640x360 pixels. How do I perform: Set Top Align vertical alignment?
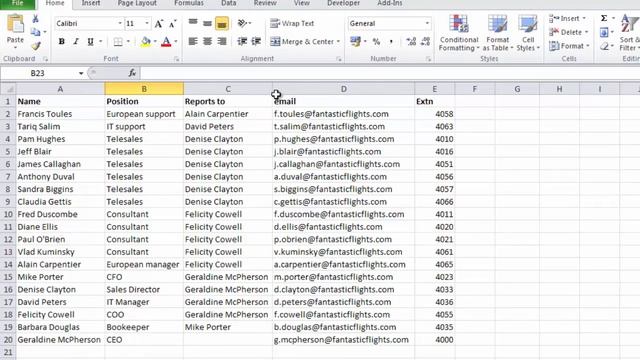(x=193, y=23)
